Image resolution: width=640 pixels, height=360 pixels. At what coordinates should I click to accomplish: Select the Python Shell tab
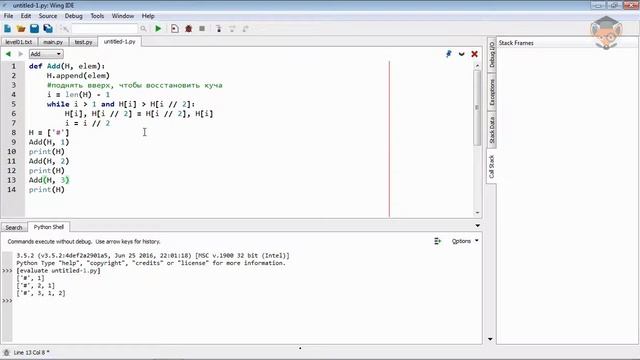49,227
